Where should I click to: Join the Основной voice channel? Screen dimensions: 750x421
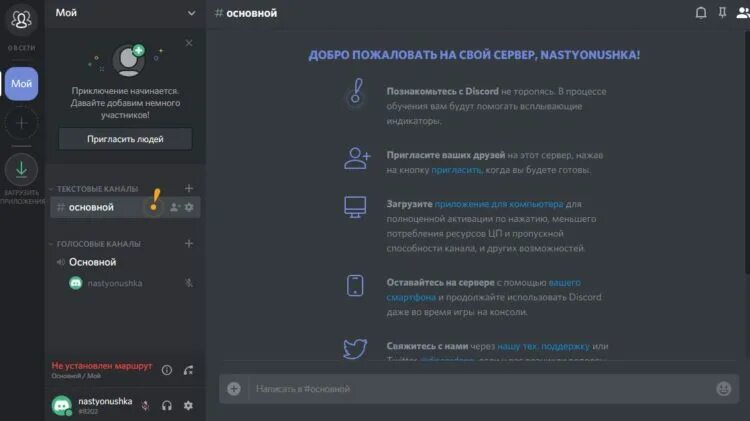pyautogui.click(x=92, y=262)
